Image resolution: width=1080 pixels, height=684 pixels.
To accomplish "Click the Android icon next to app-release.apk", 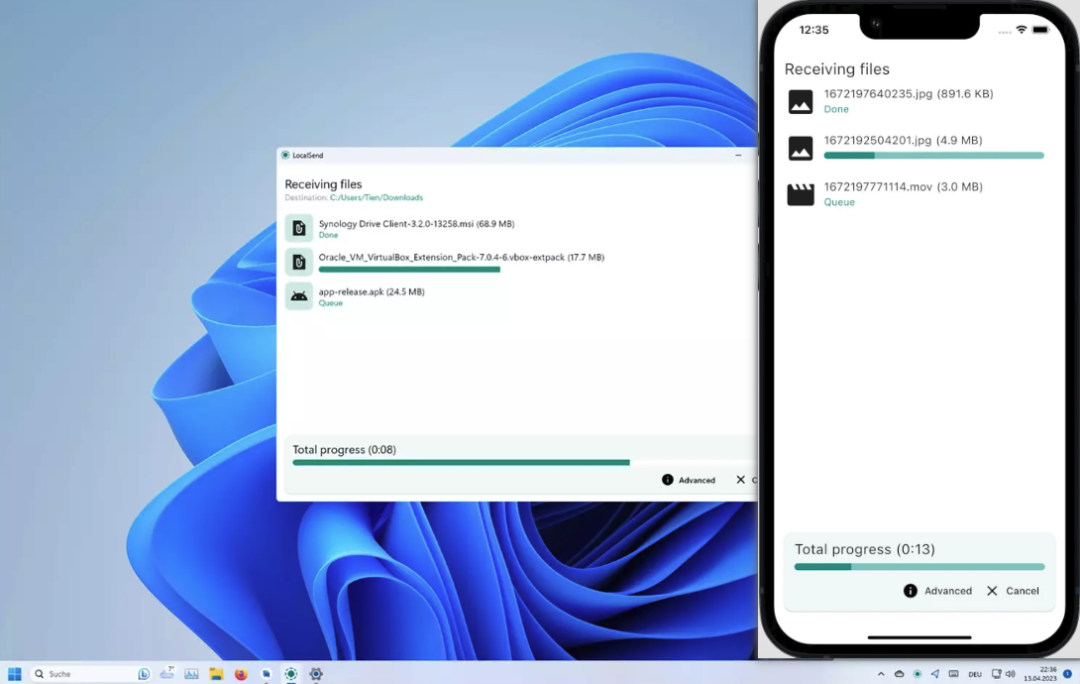I will coord(299,296).
